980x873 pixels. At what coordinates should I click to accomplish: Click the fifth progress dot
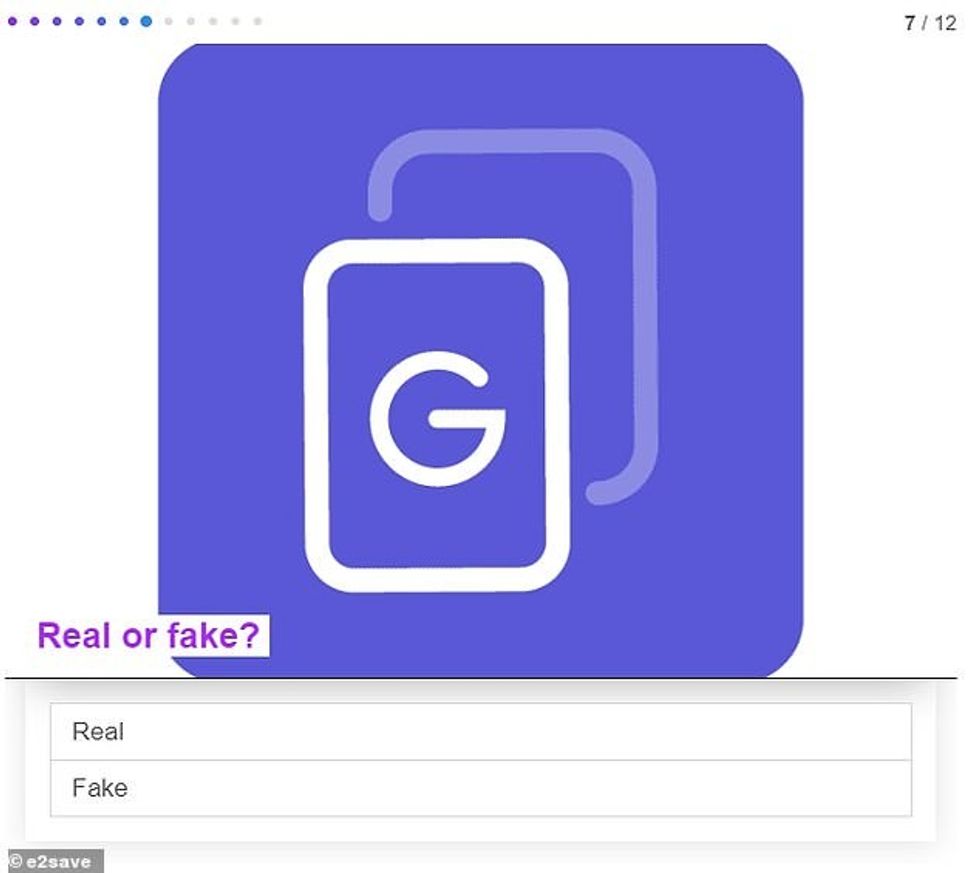(x=102, y=21)
